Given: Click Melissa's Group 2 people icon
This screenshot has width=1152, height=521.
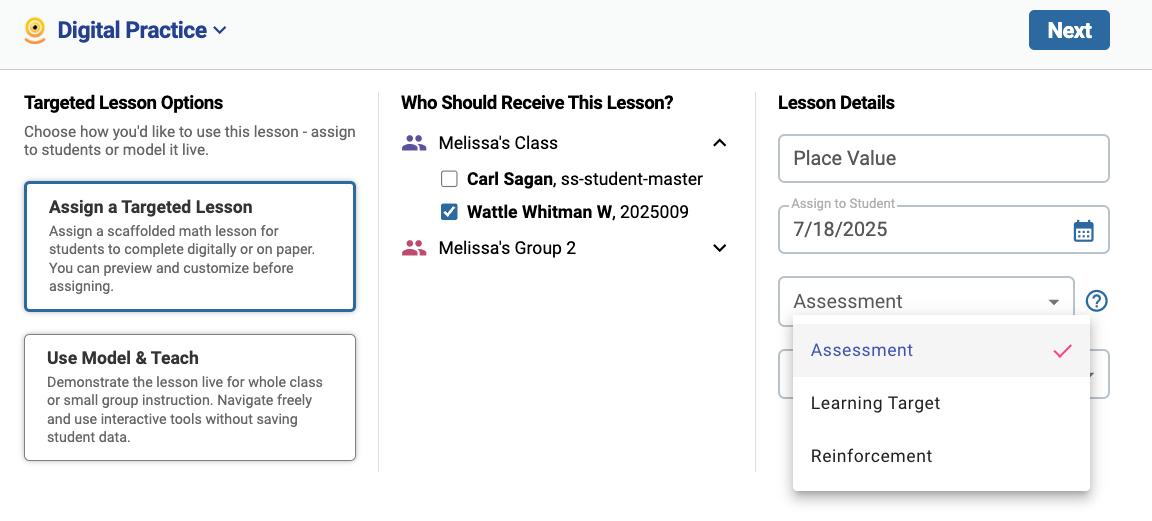Looking at the screenshot, I should 414,248.
